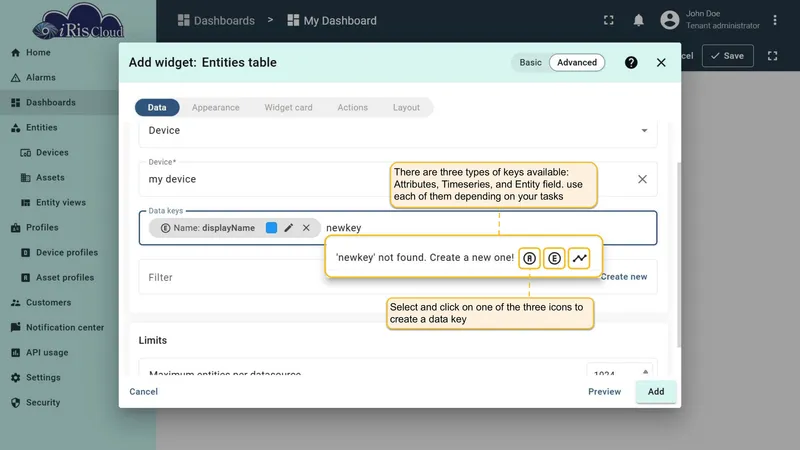Switch to the Appearance tab
The height and width of the screenshot is (450, 800).
[216, 108]
